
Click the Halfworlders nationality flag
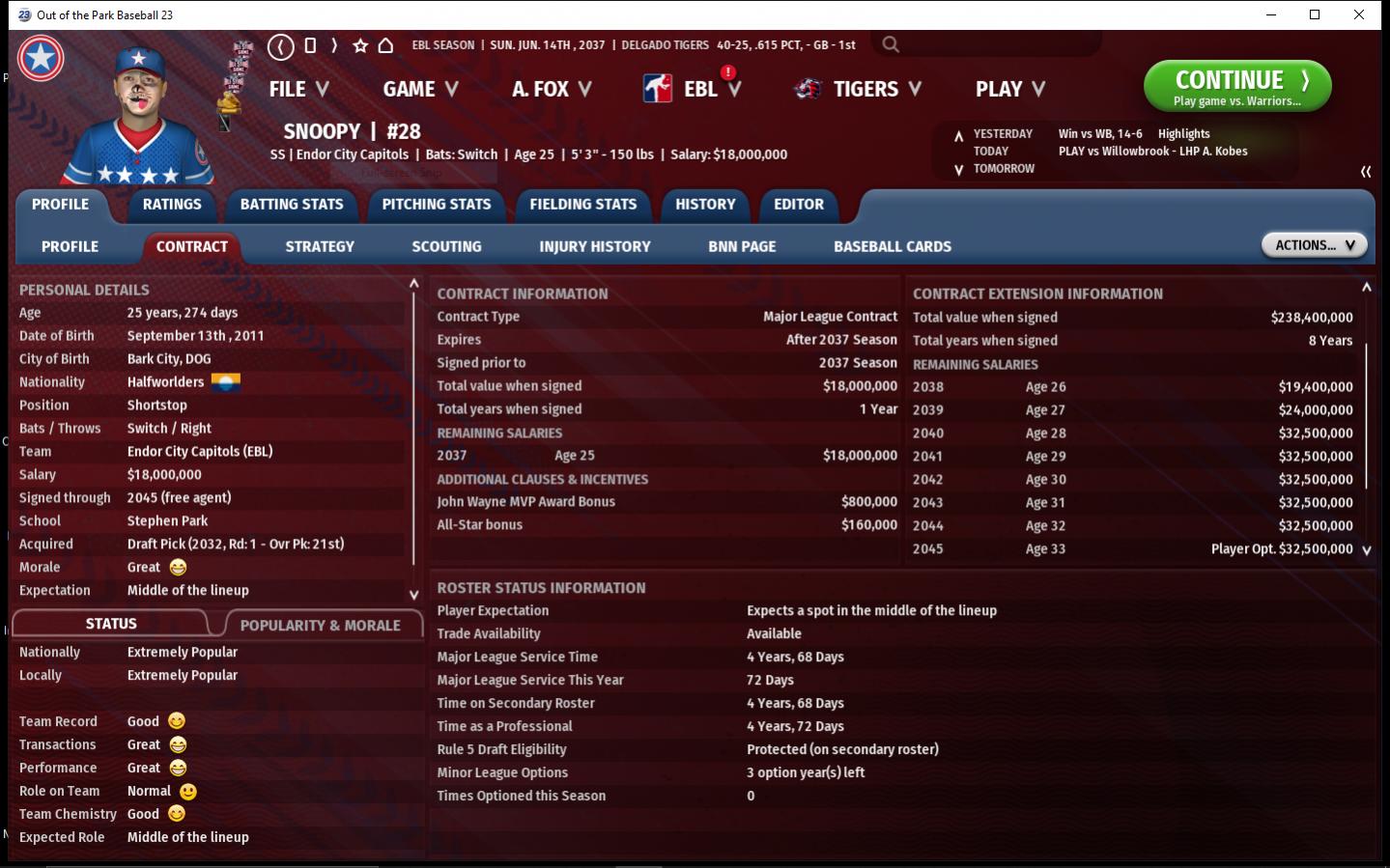(225, 382)
